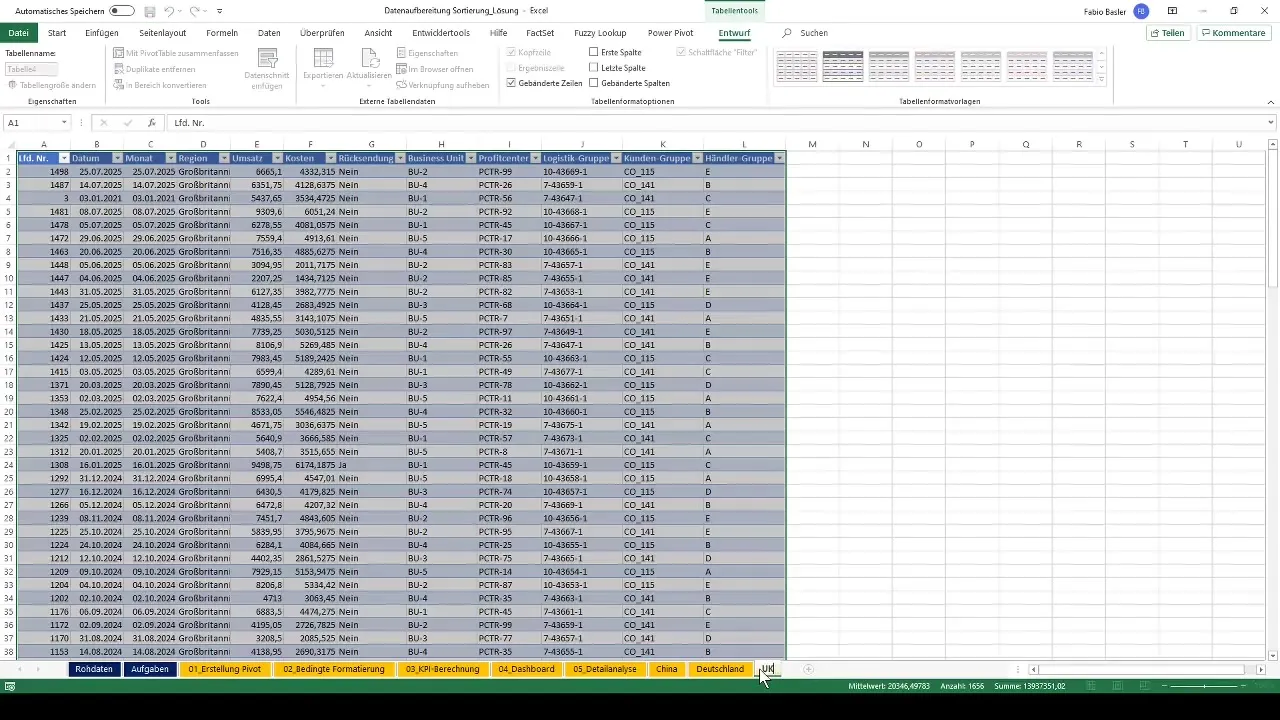Switch to the Rohdaten sheet tab
This screenshot has width=1280, height=720.
(93, 669)
